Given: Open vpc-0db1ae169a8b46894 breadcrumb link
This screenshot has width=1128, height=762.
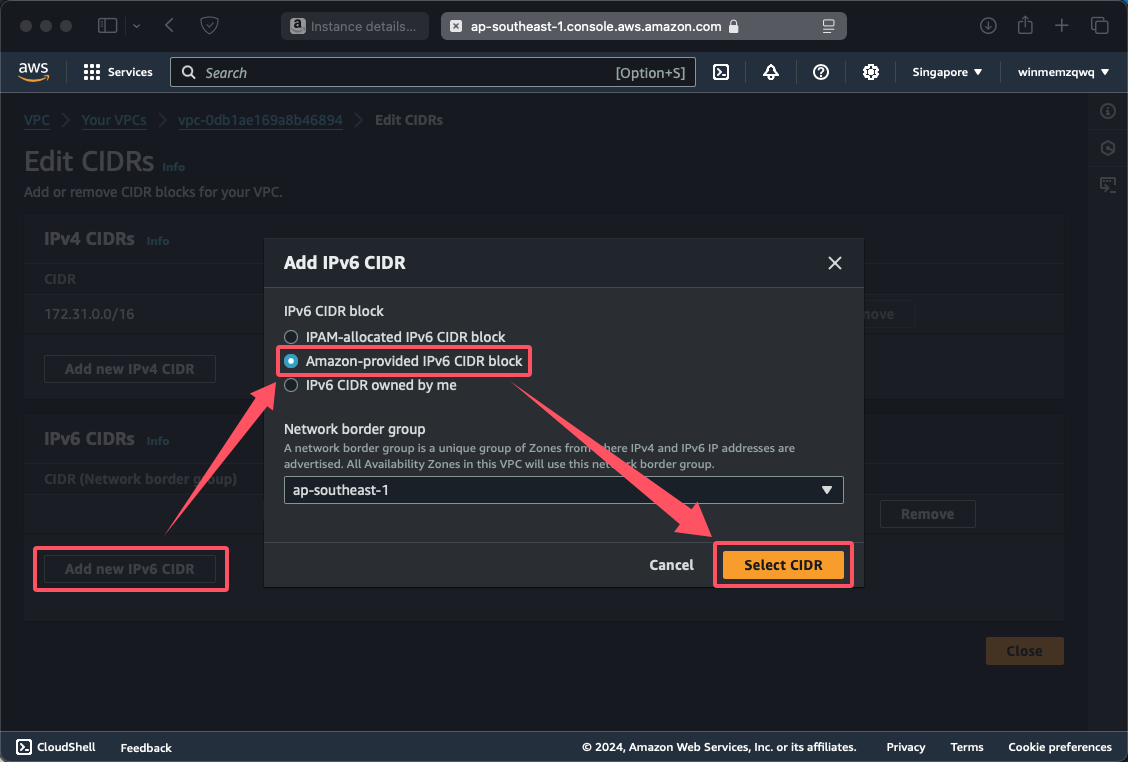Looking at the screenshot, I should tap(260, 120).
